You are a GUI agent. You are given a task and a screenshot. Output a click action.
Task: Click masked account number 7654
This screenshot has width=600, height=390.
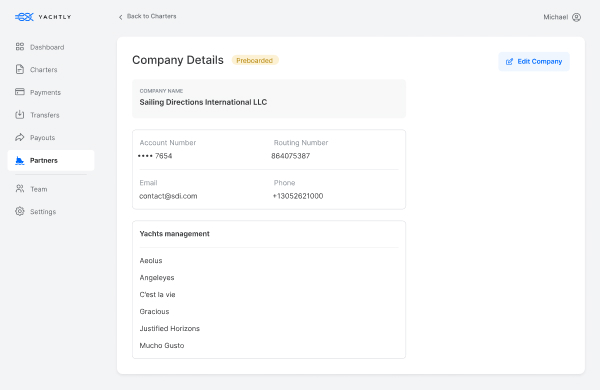[x=155, y=156]
